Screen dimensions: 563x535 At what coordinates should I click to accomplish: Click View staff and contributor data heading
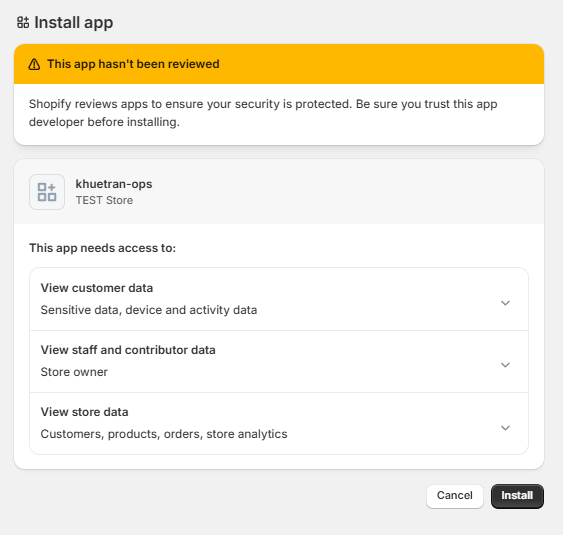(x=128, y=350)
